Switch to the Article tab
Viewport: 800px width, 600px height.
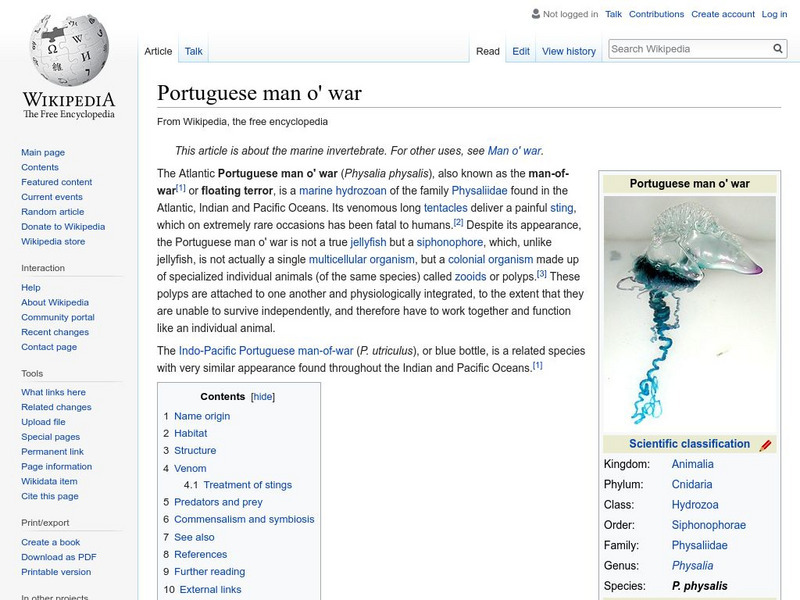(x=158, y=51)
